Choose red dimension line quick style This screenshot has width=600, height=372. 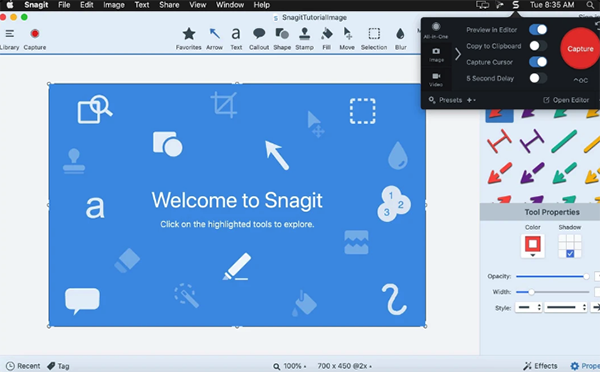499,141
